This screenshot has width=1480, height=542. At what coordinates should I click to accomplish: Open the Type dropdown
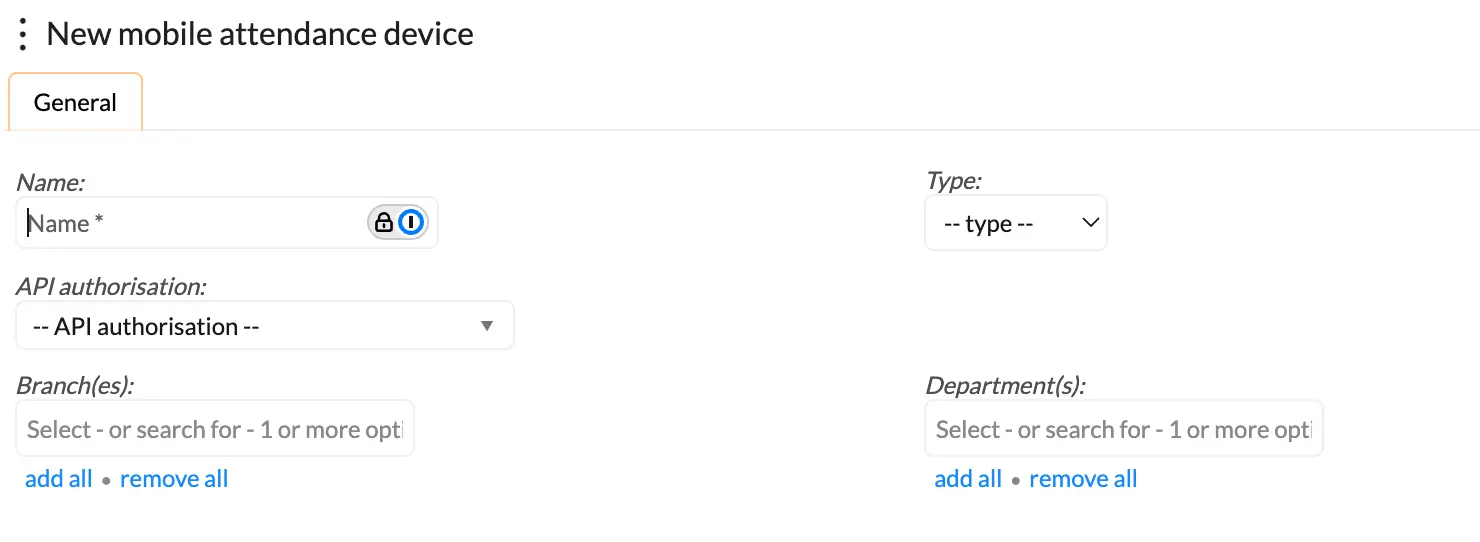1015,223
